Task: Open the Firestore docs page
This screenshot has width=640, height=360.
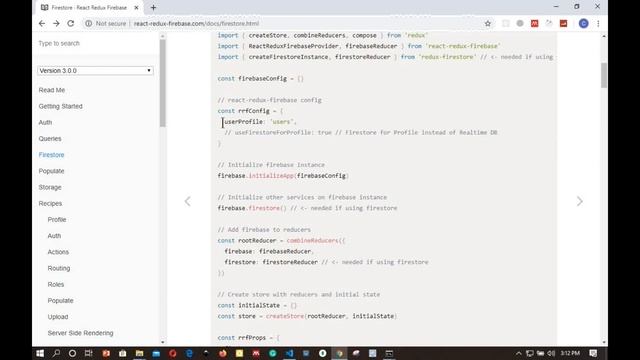Action: (x=51, y=155)
